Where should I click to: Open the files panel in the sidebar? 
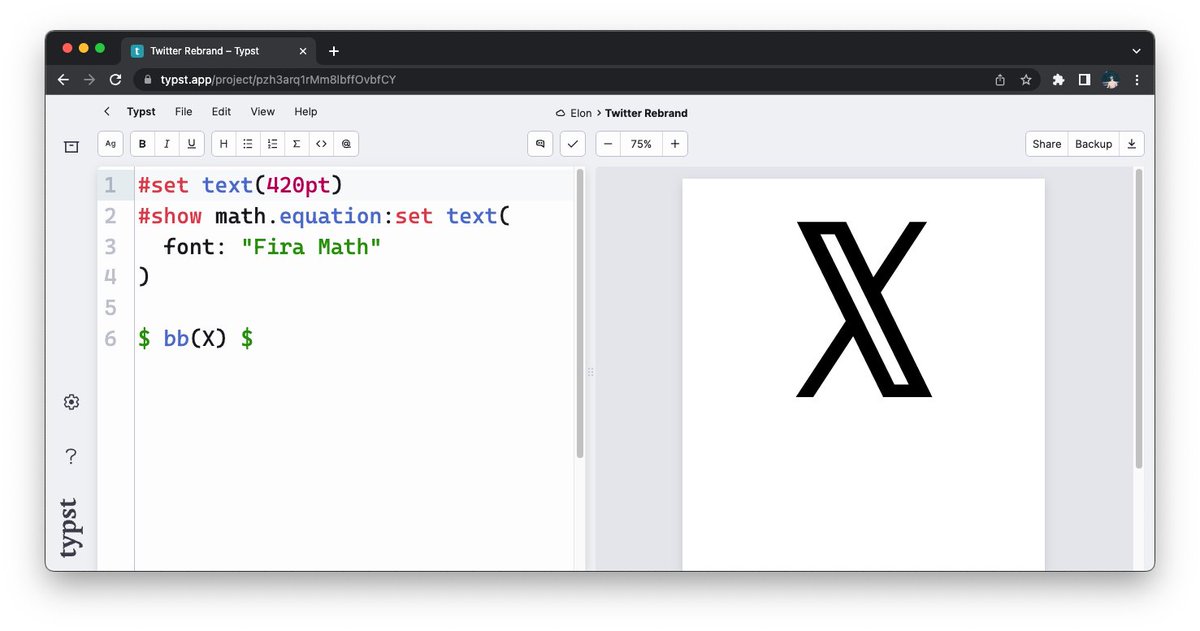[x=71, y=147]
